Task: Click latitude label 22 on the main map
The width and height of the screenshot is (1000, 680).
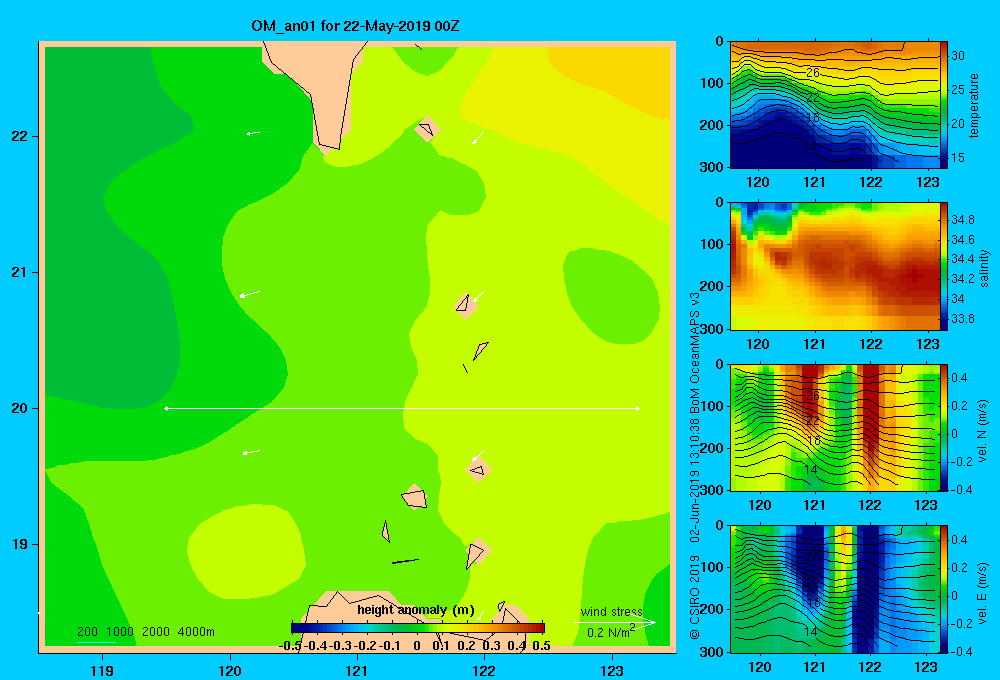Action: 20,136
